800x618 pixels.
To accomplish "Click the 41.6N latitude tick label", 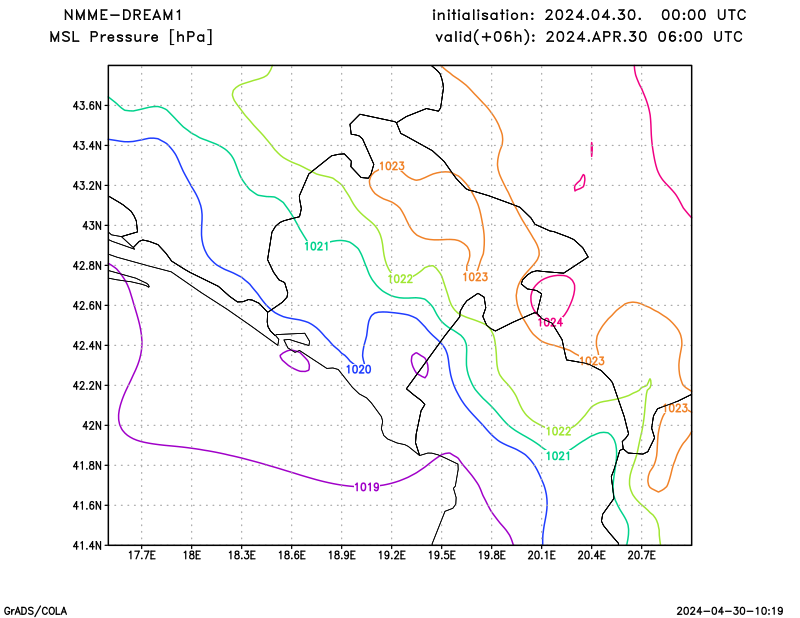I will (87, 505).
